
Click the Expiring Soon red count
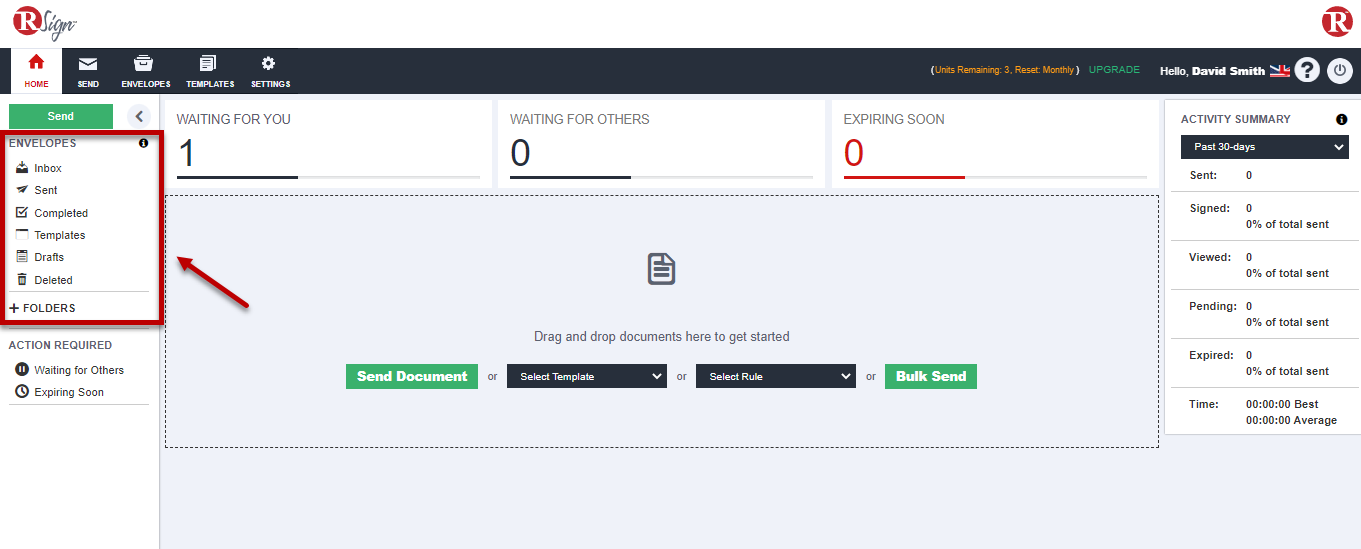point(854,154)
